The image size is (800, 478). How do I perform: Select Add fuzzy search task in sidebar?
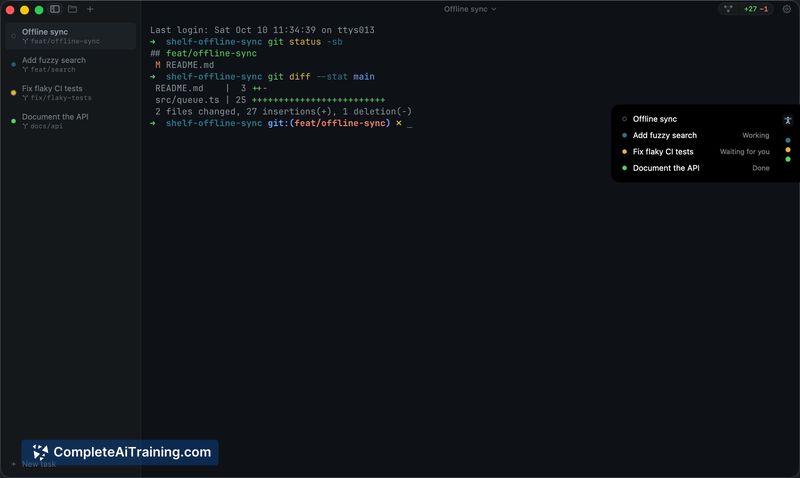[x=71, y=64]
